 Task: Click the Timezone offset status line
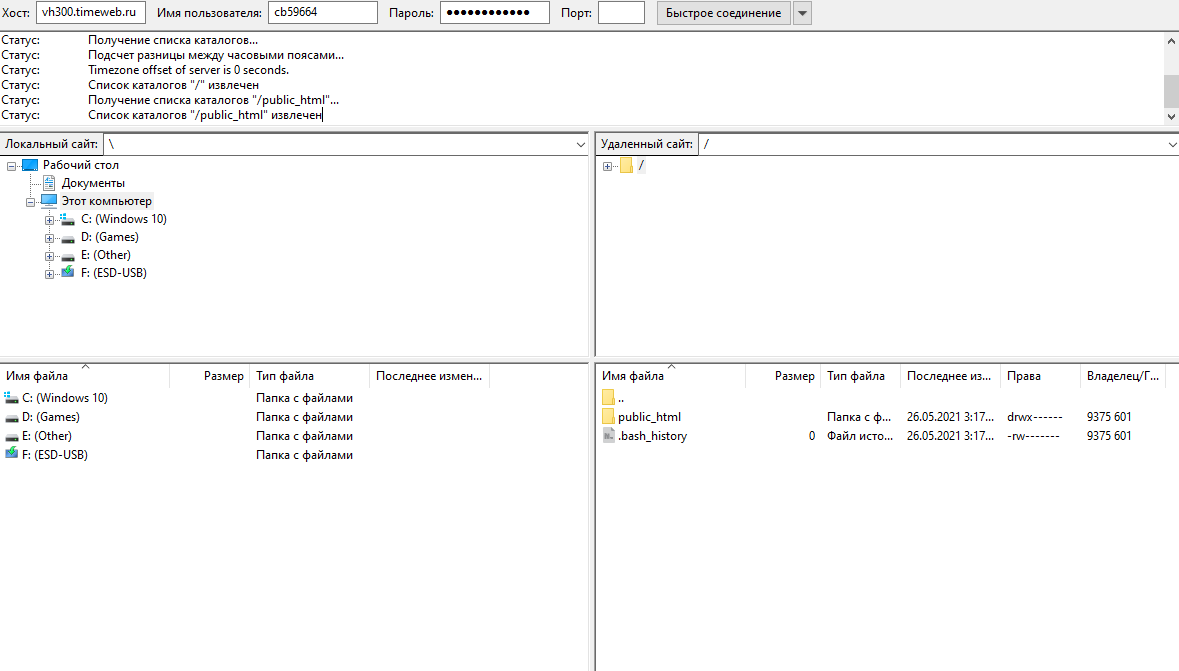pos(188,70)
